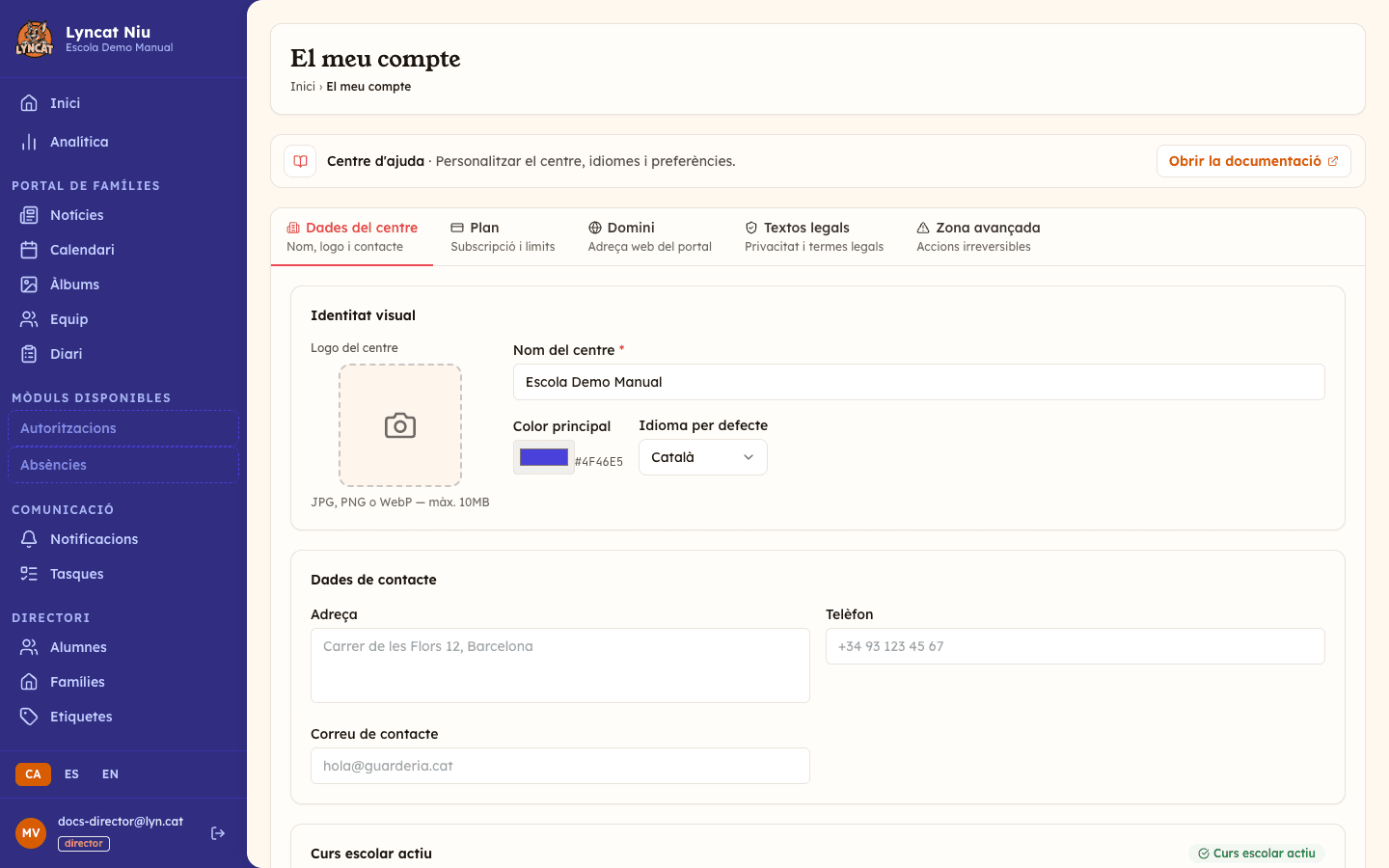The width and height of the screenshot is (1389, 868).
Task: Open the Dades del centre tab
Action: pos(352,236)
